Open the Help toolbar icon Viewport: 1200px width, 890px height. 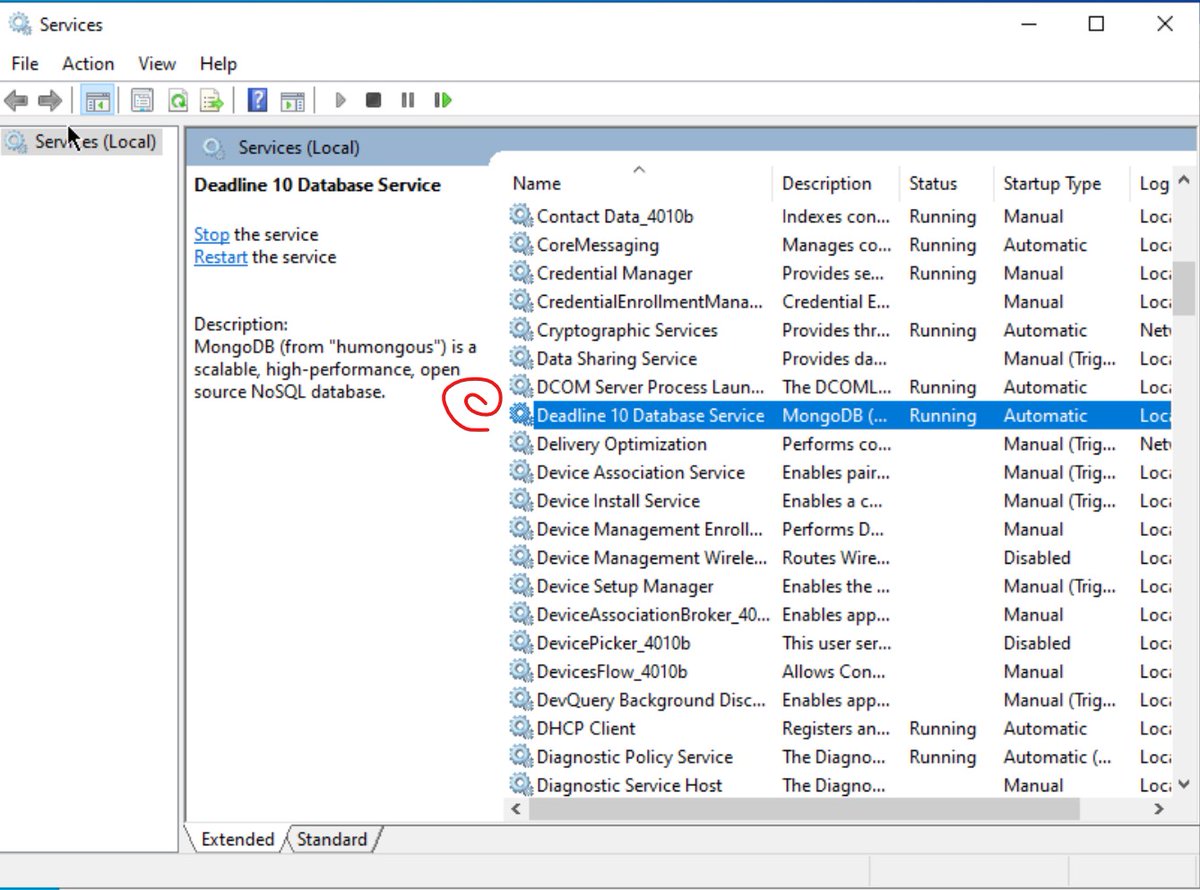257,100
